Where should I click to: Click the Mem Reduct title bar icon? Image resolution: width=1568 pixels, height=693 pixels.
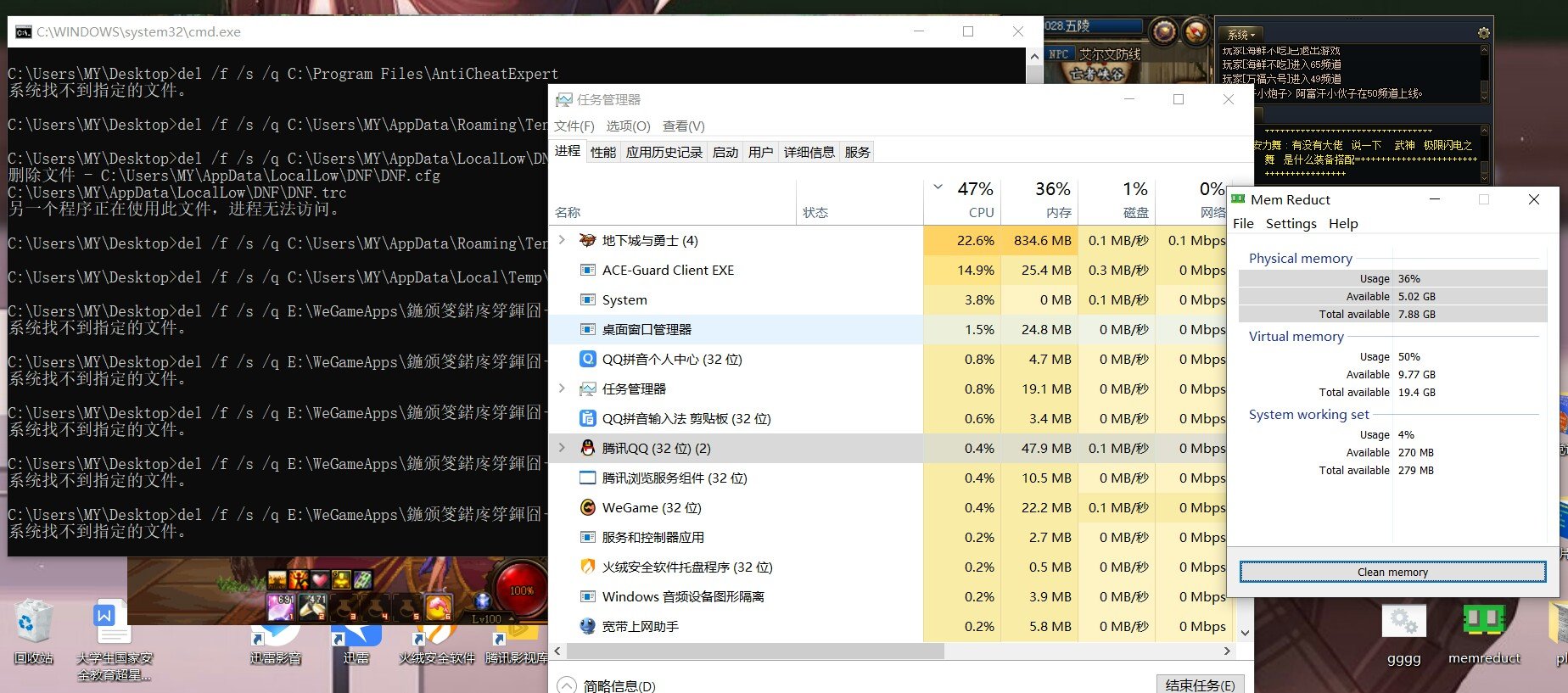pos(1238,199)
